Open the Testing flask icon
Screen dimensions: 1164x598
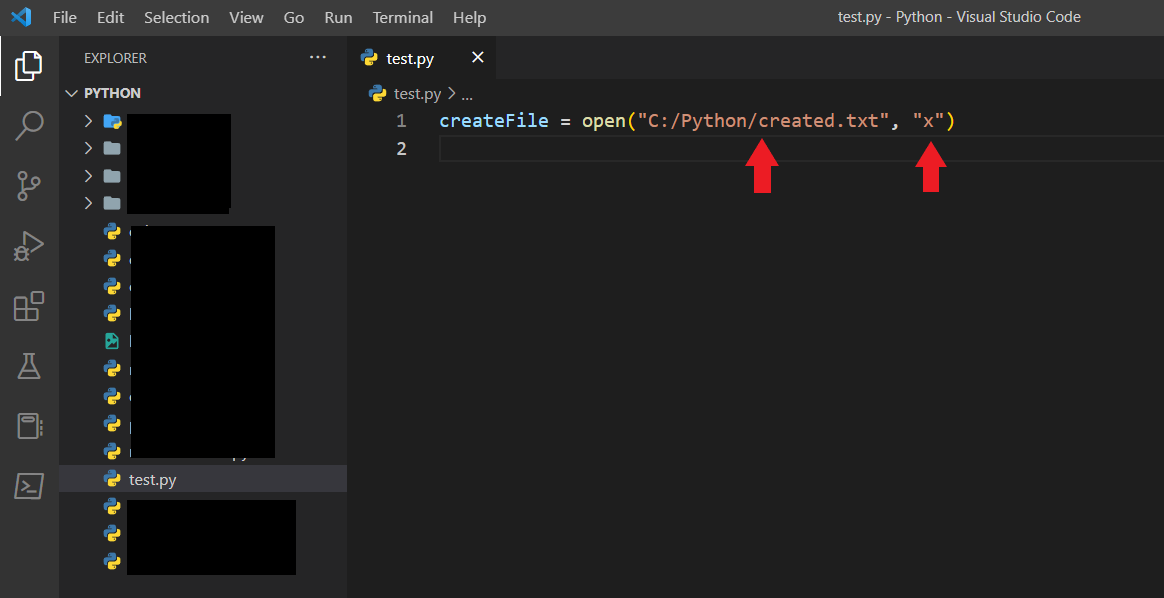coord(29,366)
